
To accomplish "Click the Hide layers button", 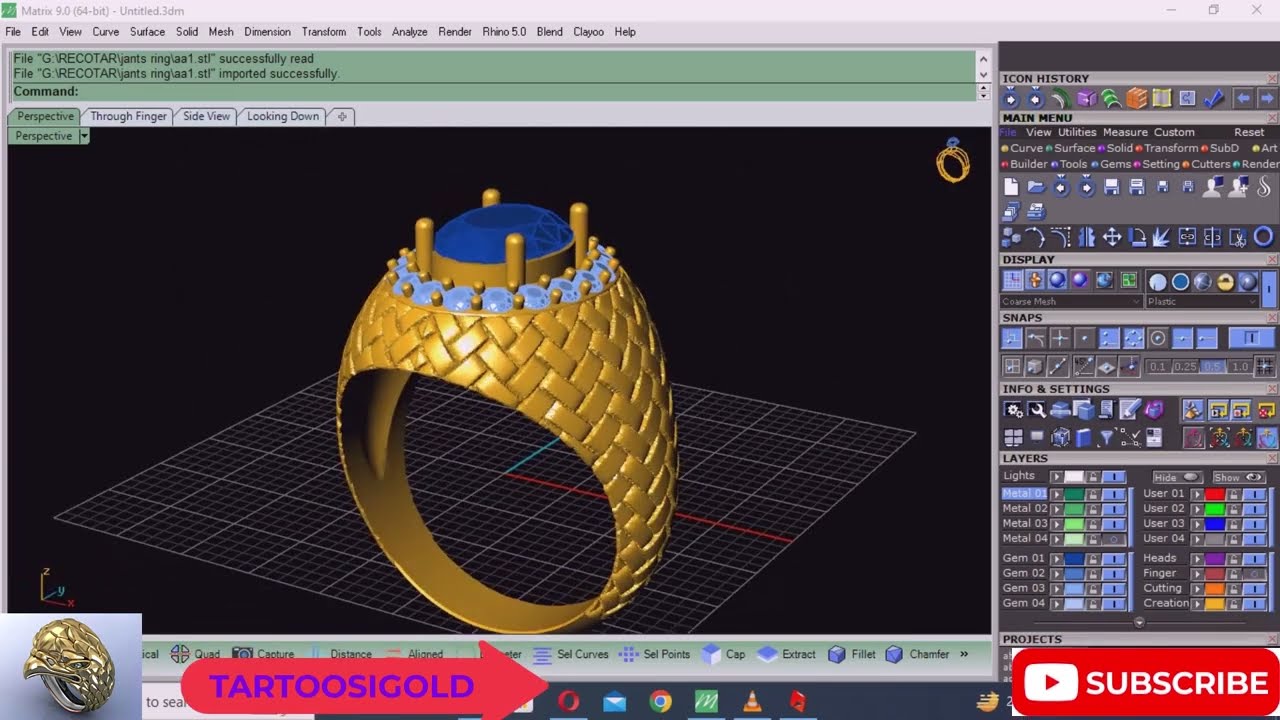I will click(x=1178, y=477).
